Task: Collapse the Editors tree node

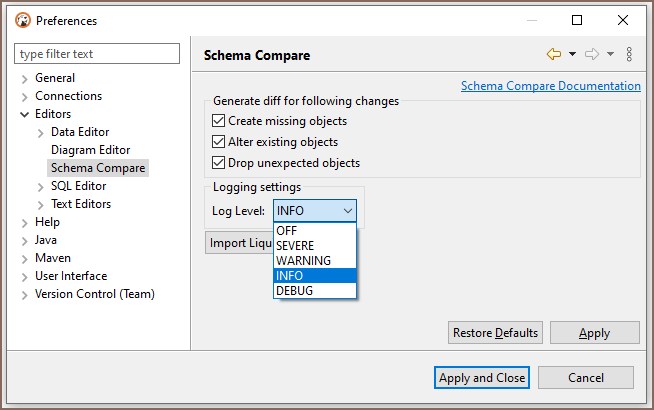Action: click(x=25, y=114)
